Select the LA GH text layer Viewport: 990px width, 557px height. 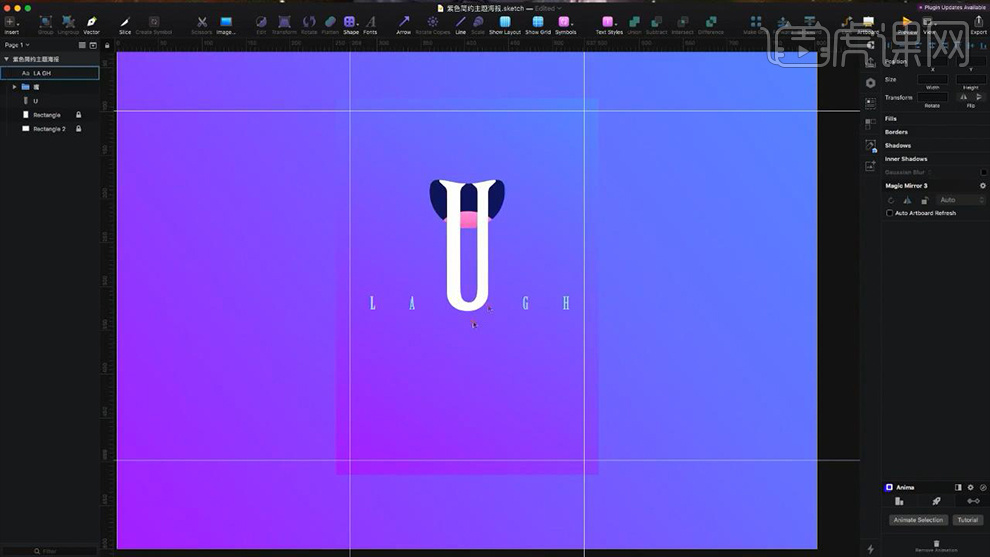(50, 73)
